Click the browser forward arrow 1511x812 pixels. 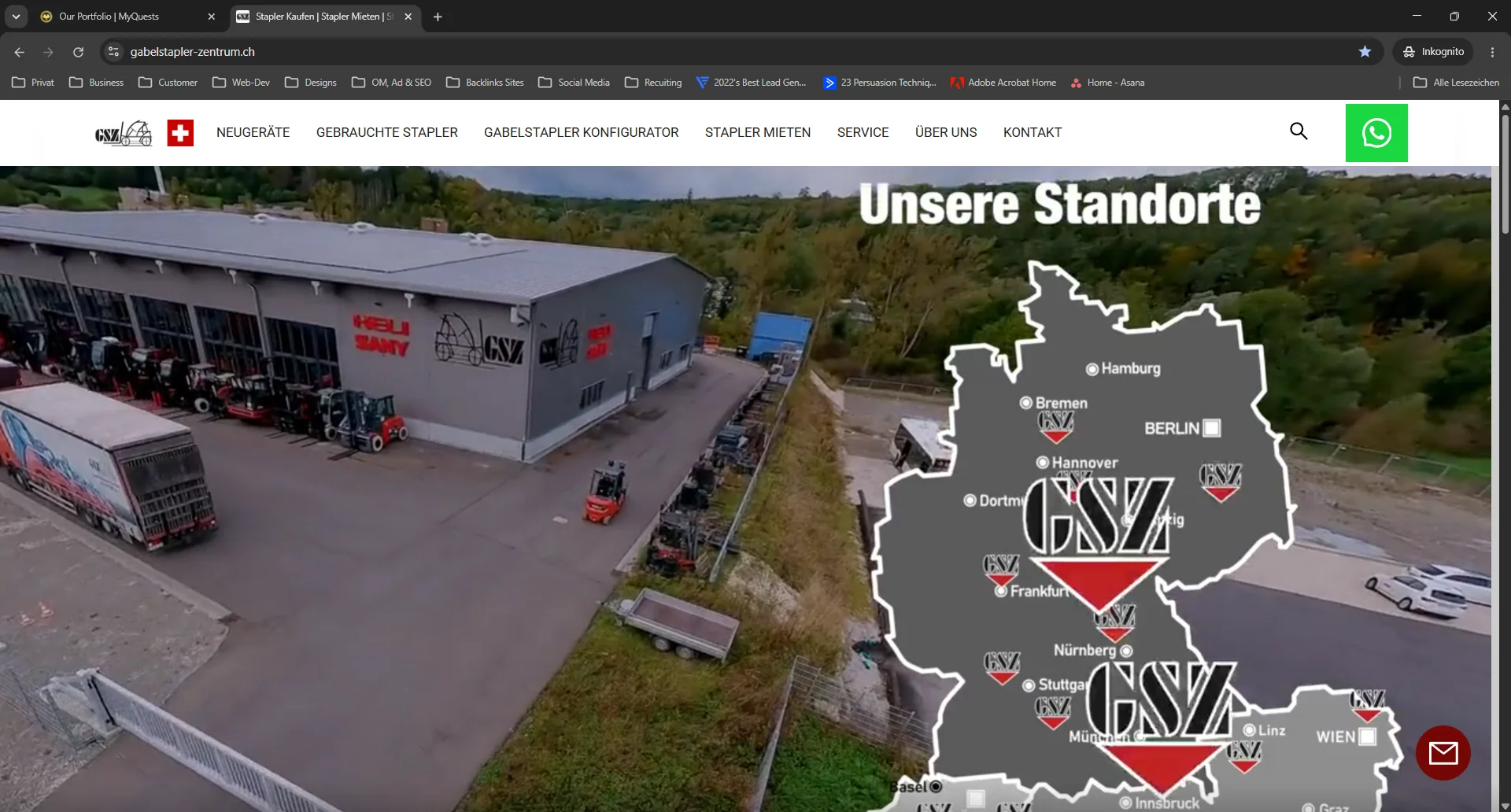pyautogui.click(x=49, y=52)
